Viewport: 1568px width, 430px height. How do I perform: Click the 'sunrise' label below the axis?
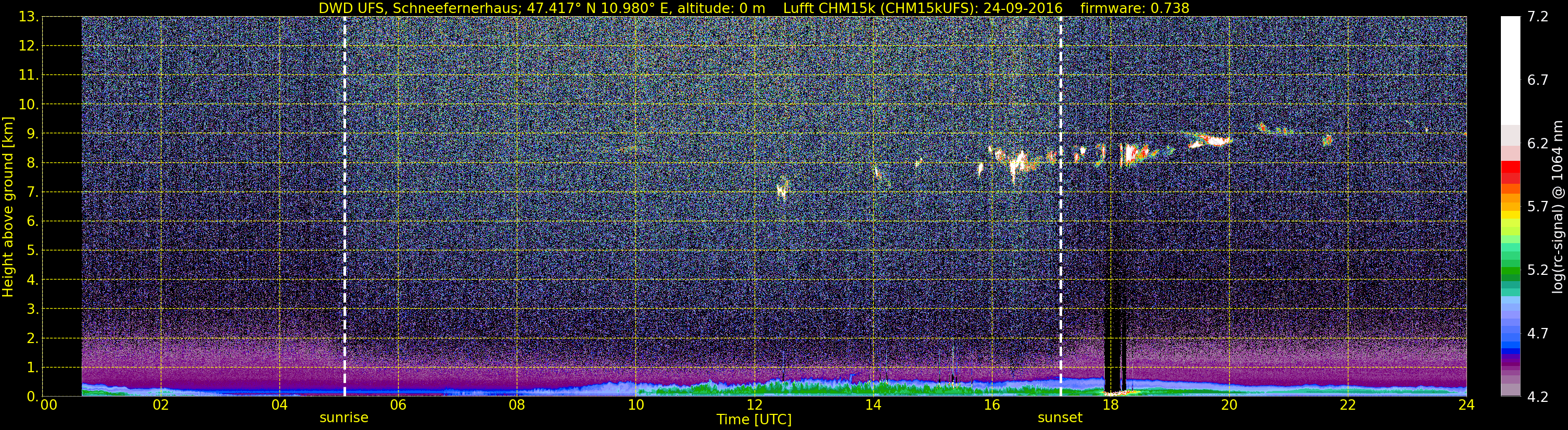(344, 418)
